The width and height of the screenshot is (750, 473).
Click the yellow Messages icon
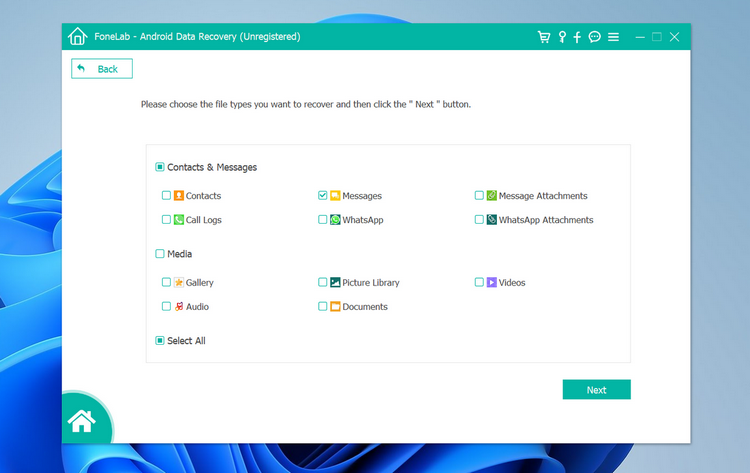click(335, 196)
